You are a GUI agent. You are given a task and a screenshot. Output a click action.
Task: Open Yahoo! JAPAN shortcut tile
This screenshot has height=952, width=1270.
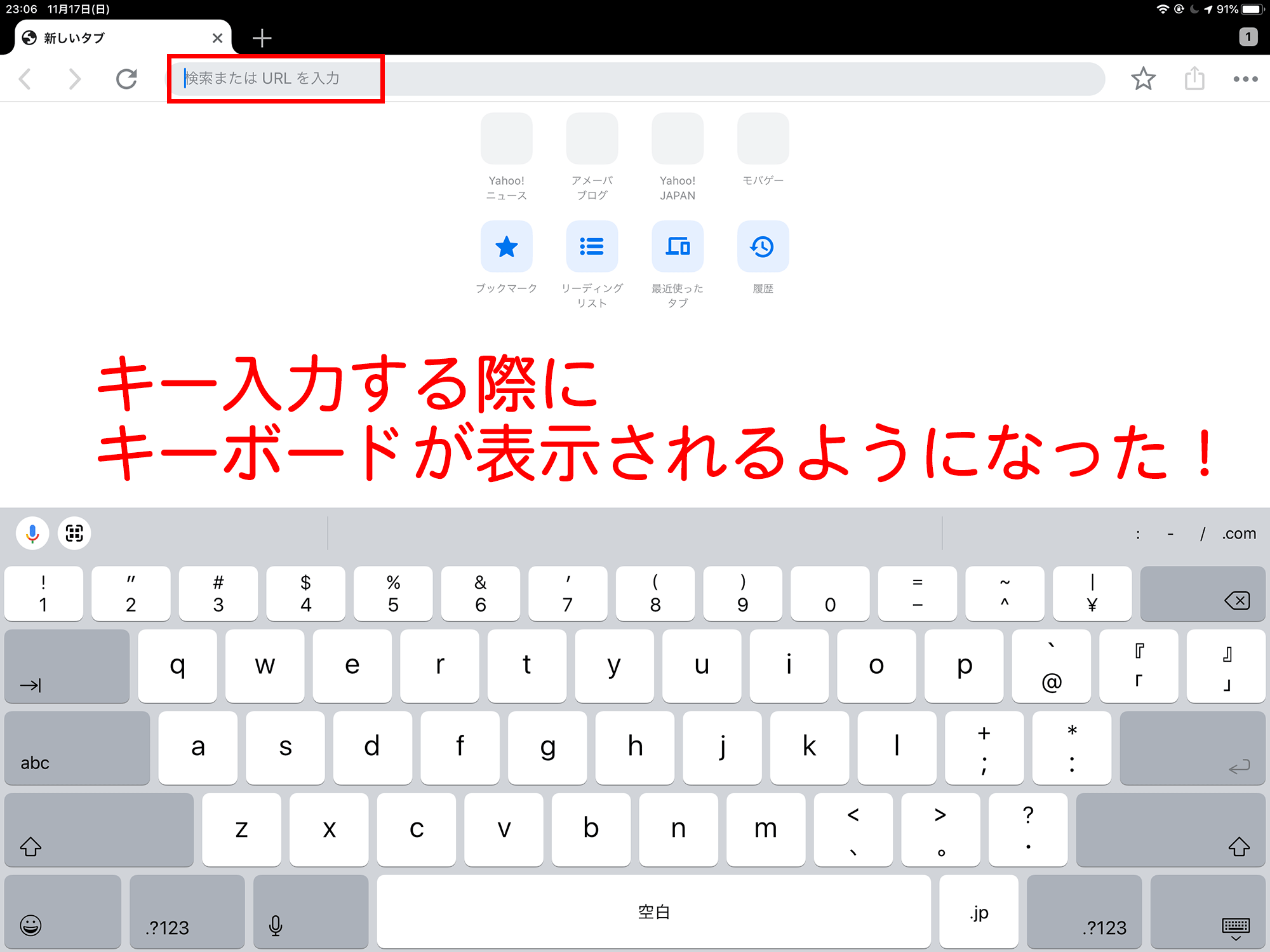[678, 158]
